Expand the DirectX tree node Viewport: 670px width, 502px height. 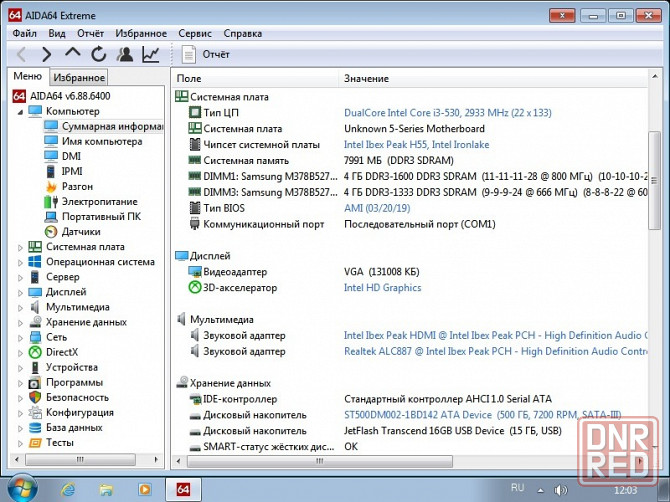[x=20, y=353]
